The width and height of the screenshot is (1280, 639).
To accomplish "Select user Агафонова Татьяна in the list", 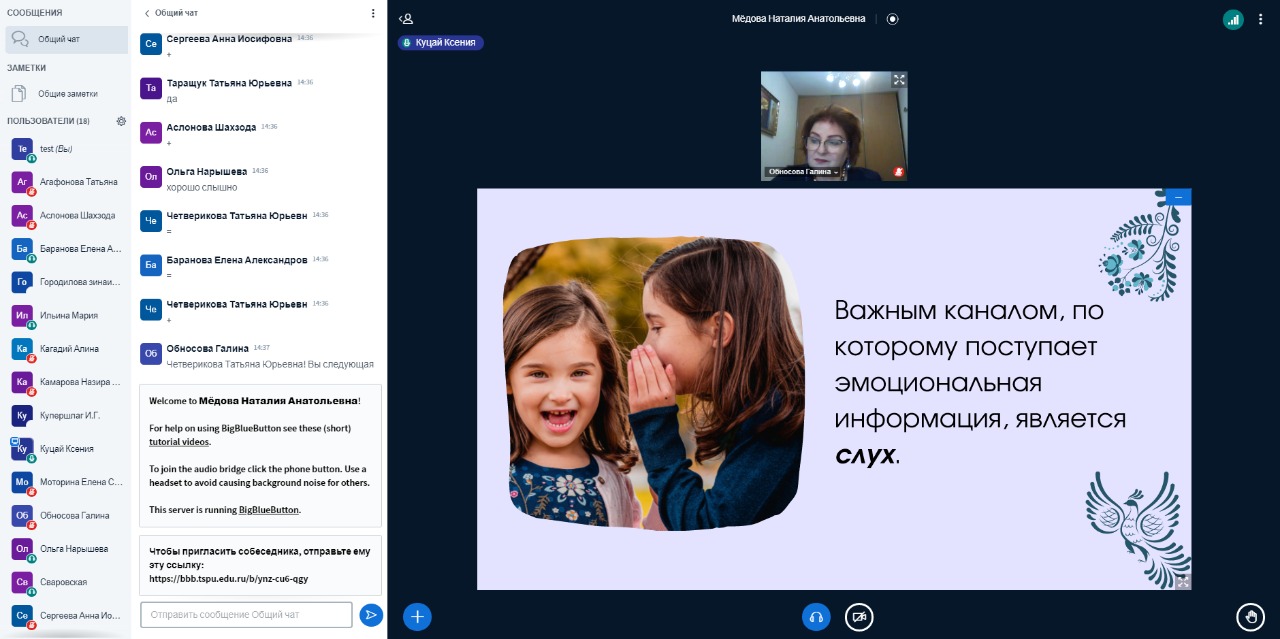I will [78, 182].
